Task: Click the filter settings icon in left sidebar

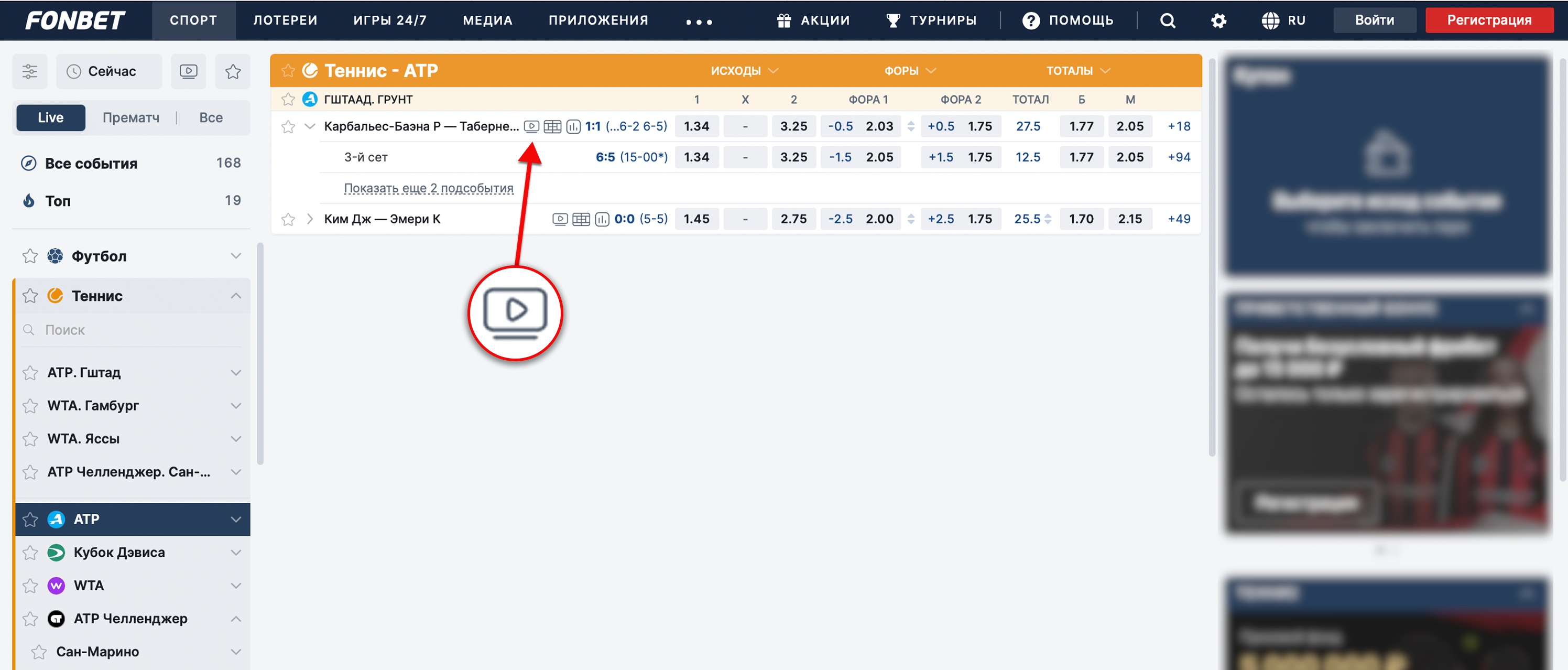Action: pos(30,72)
